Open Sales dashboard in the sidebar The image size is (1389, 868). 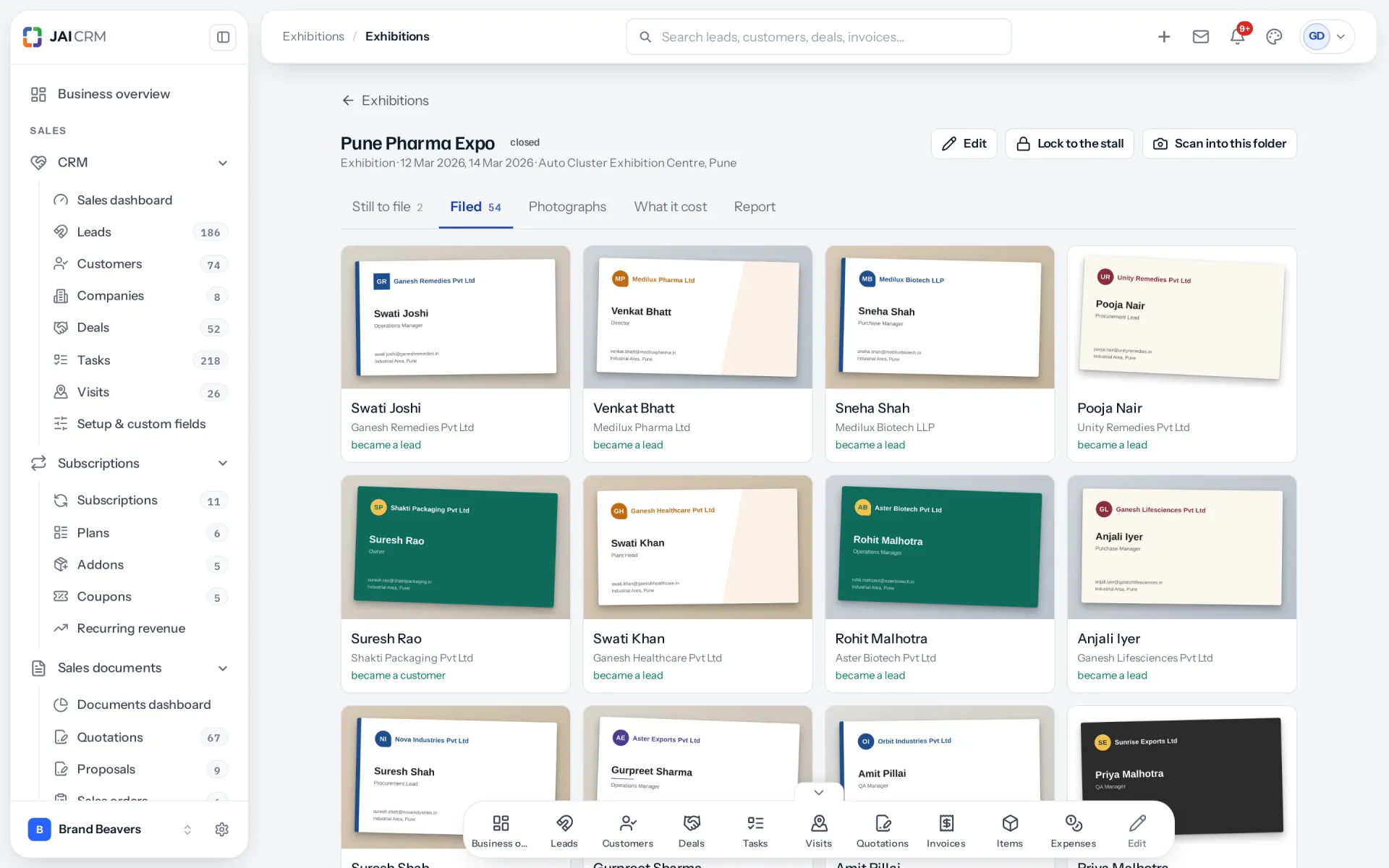click(142, 200)
